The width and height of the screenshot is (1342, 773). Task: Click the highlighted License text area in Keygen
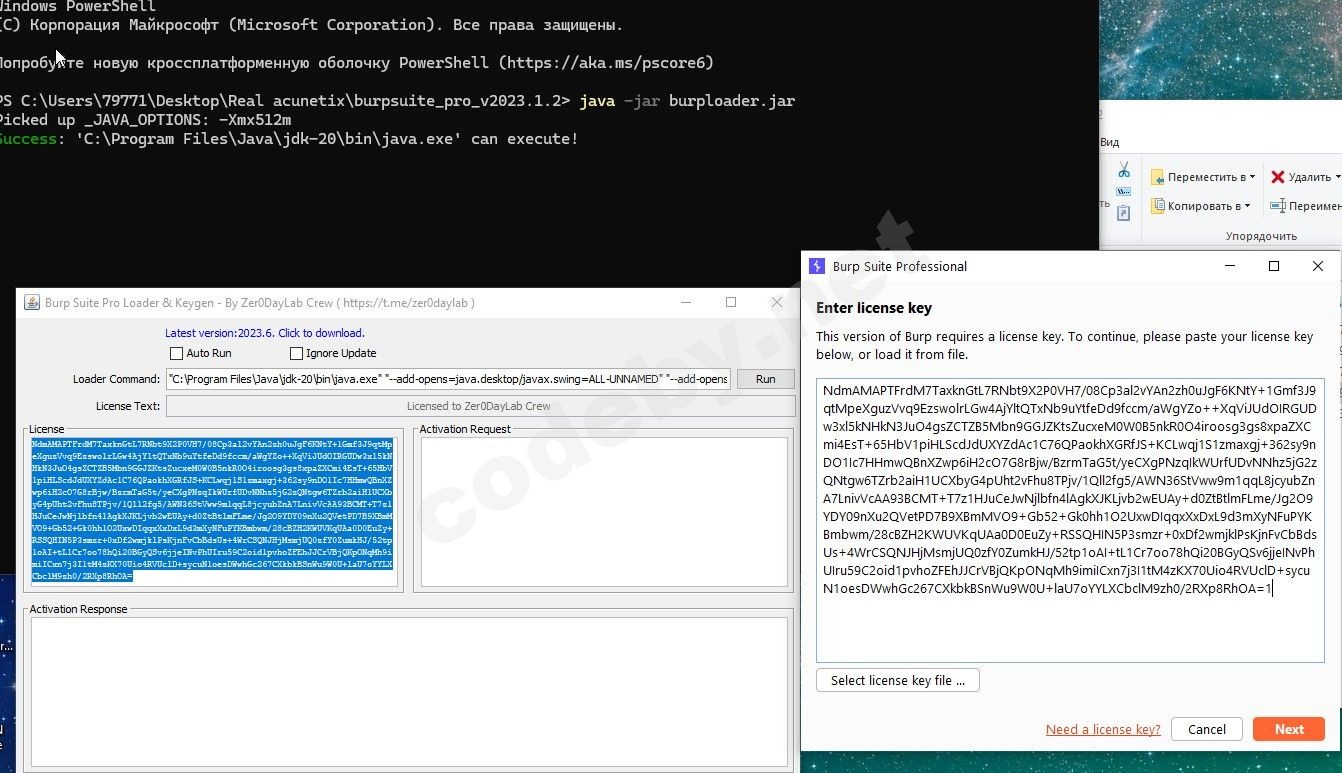213,510
